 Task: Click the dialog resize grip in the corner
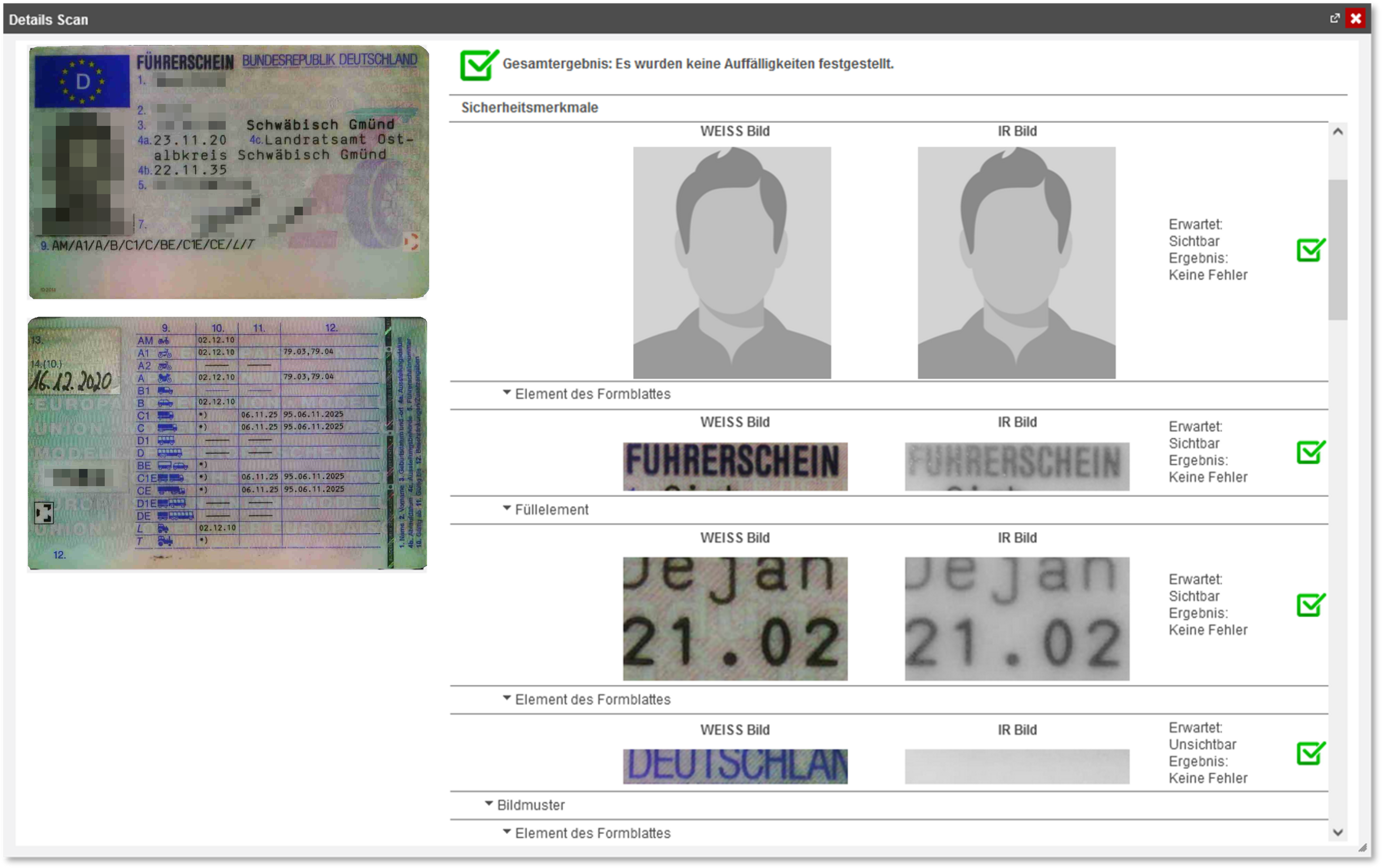(1362, 848)
